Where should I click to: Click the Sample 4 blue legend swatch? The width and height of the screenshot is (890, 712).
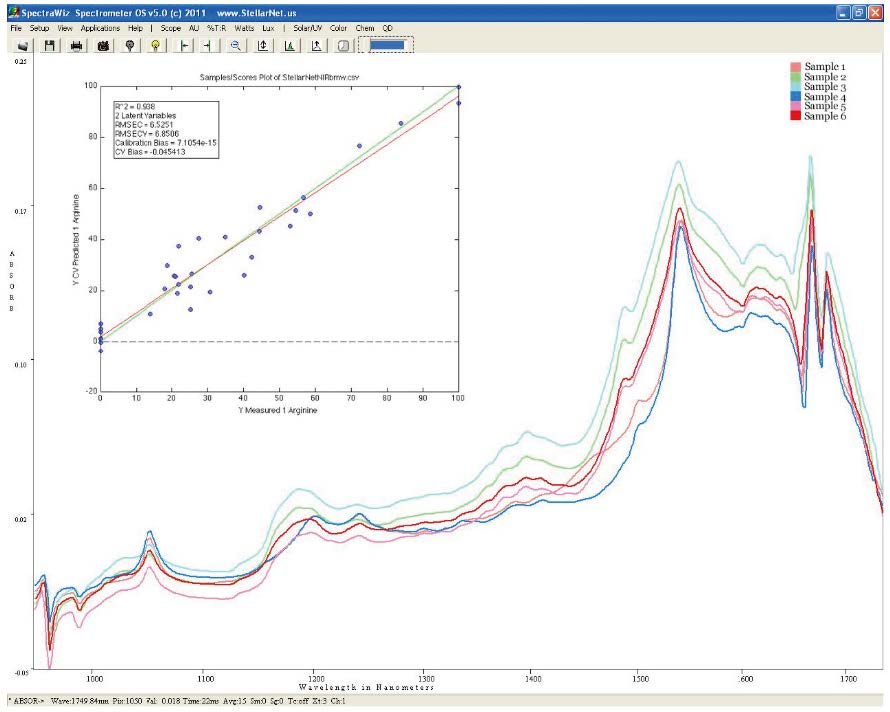(797, 96)
